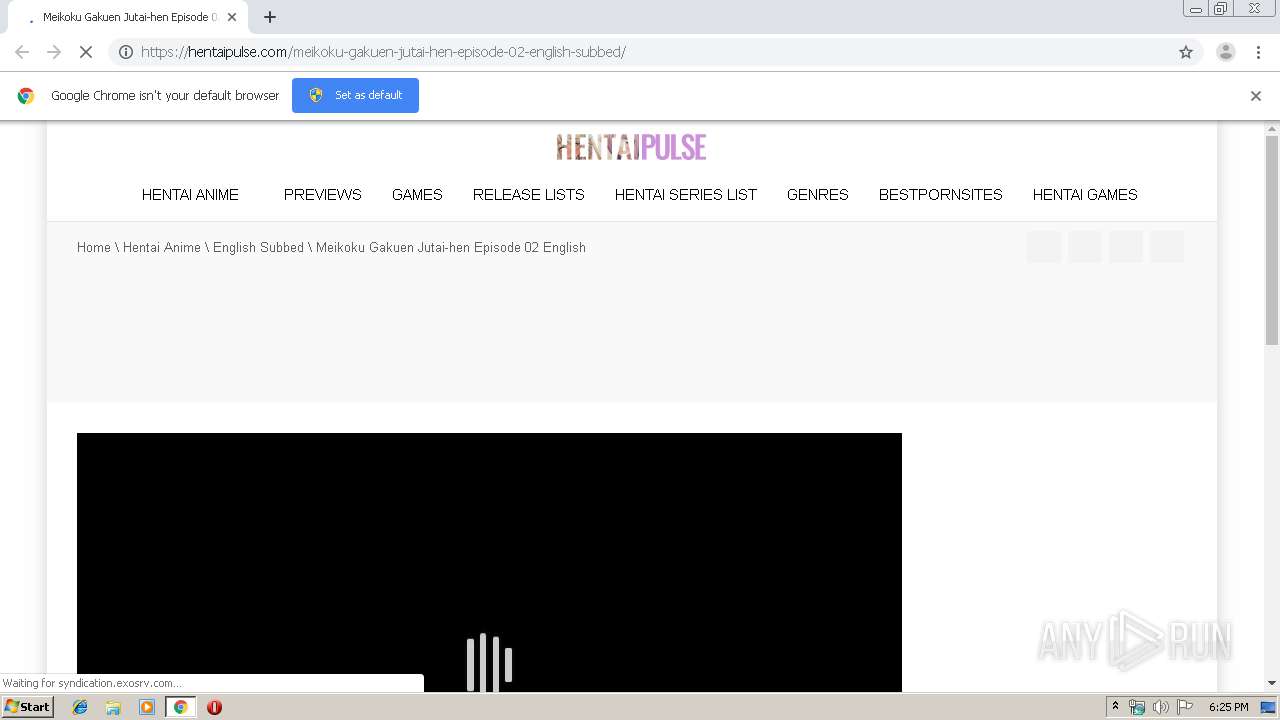Open the Hentai Anime breadcrumb link
Screen dimensions: 1280x720
[162, 248]
